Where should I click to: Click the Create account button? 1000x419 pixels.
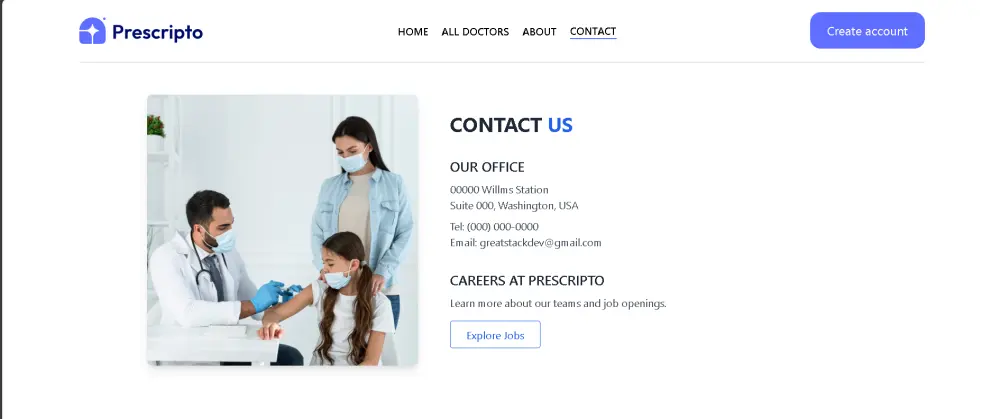click(867, 31)
